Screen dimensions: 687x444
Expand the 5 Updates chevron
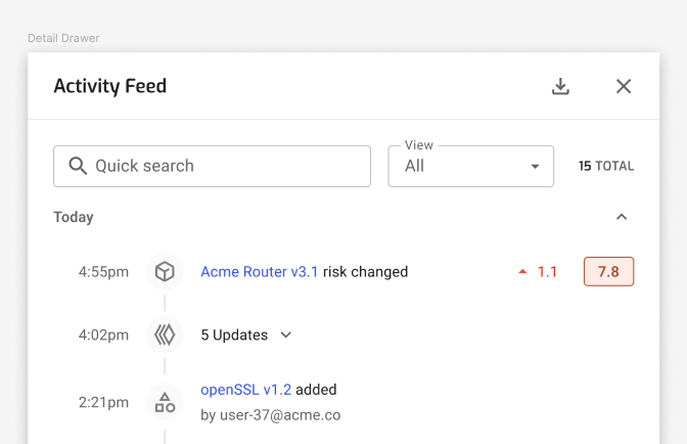[x=286, y=335]
